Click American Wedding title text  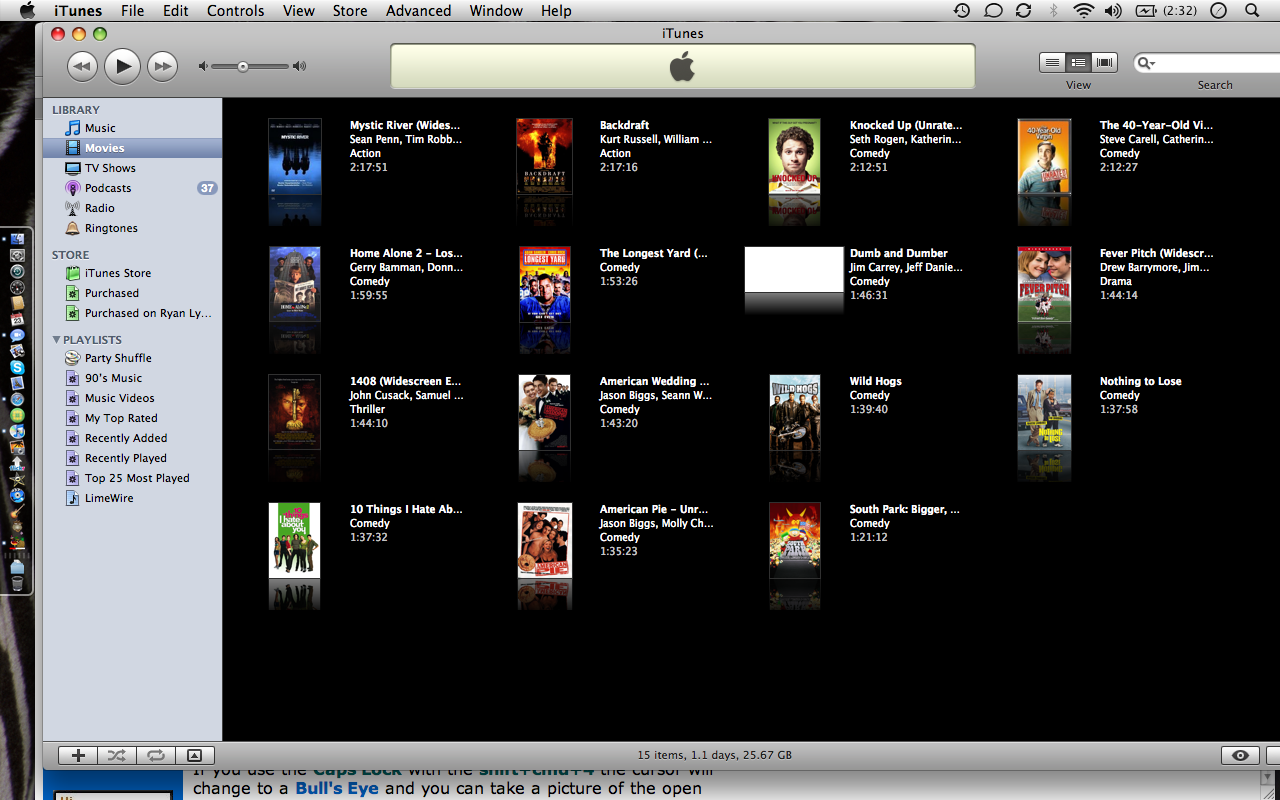click(x=654, y=381)
